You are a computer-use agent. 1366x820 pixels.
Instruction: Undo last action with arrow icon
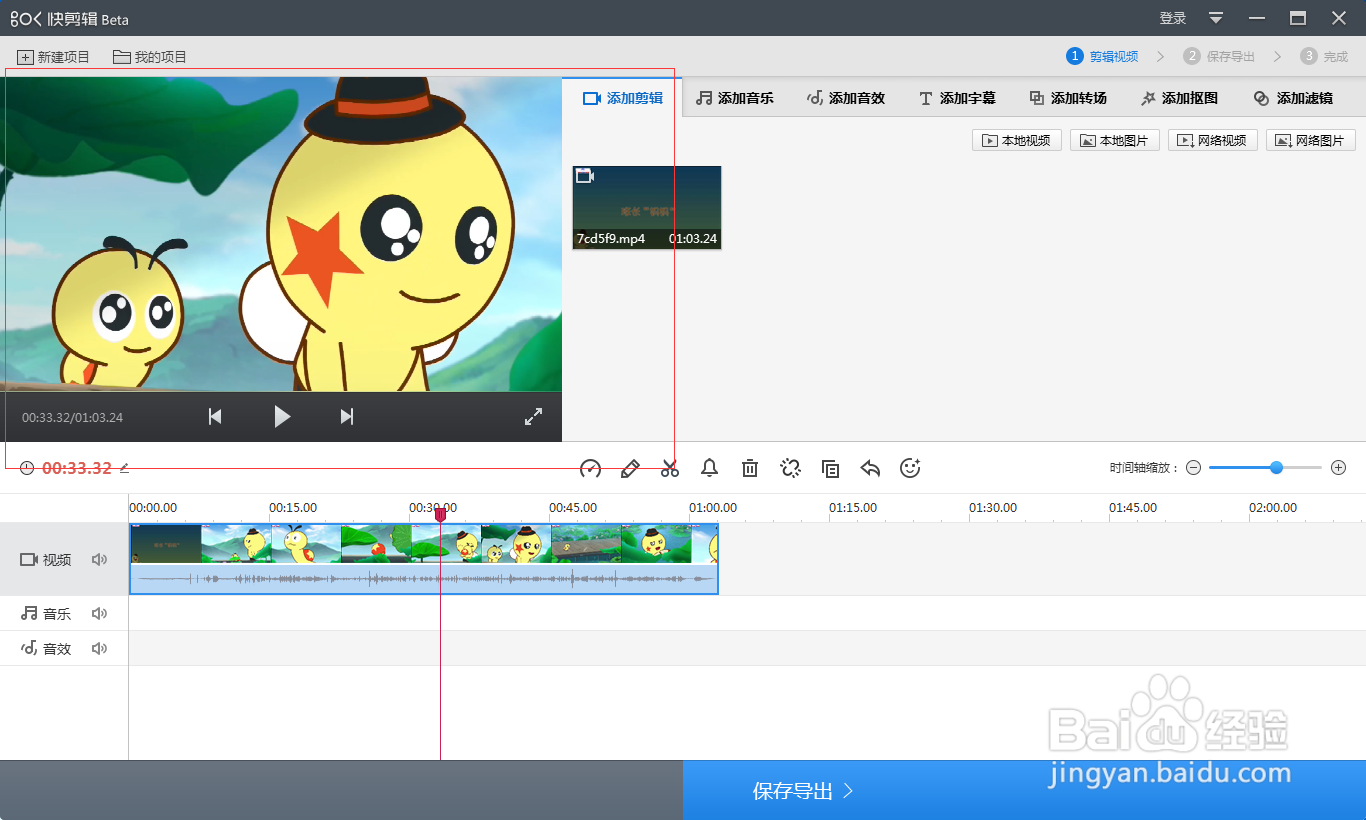870,468
